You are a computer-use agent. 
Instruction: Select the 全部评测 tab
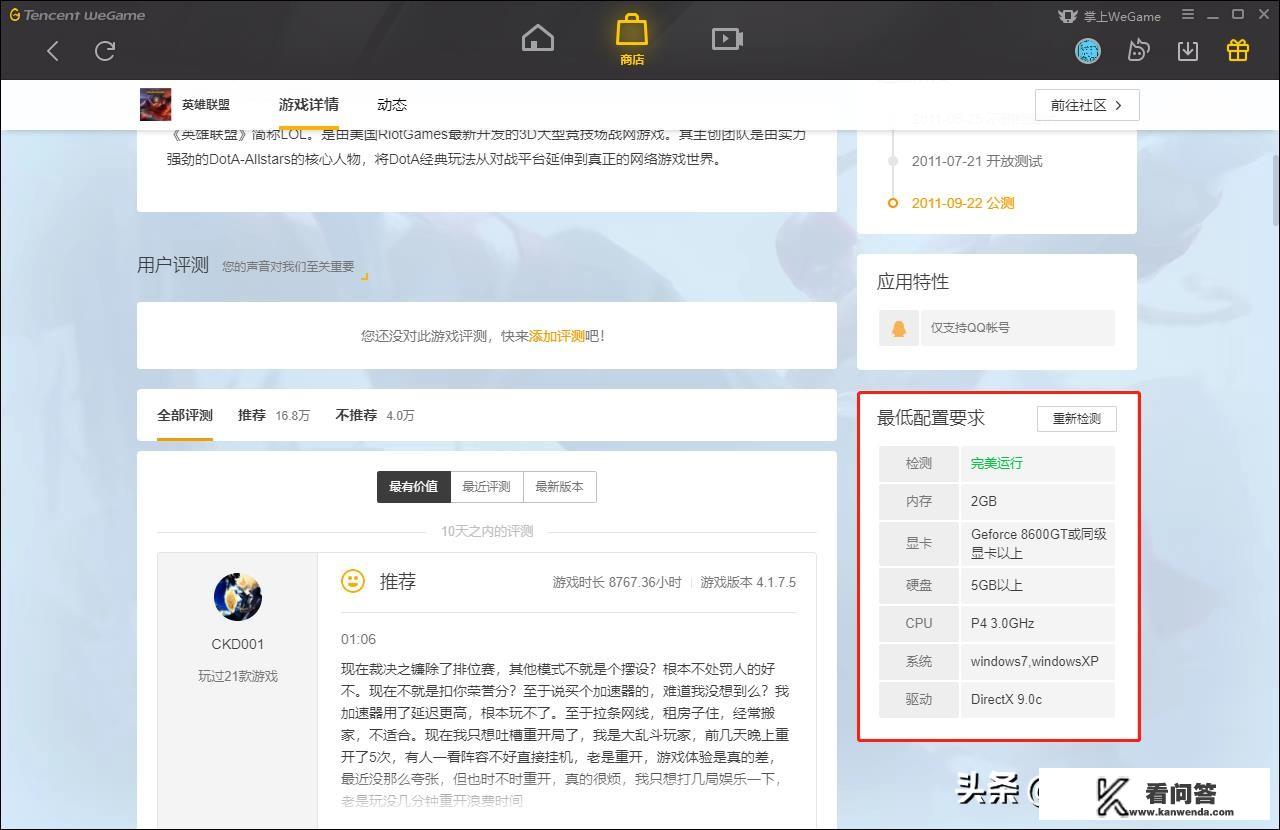click(185, 415)
